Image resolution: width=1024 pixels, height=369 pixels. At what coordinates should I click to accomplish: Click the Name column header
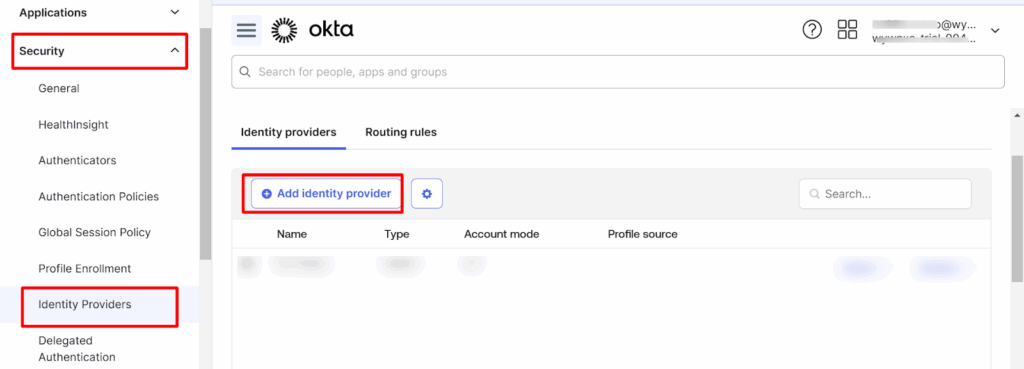tap(292, 234)
